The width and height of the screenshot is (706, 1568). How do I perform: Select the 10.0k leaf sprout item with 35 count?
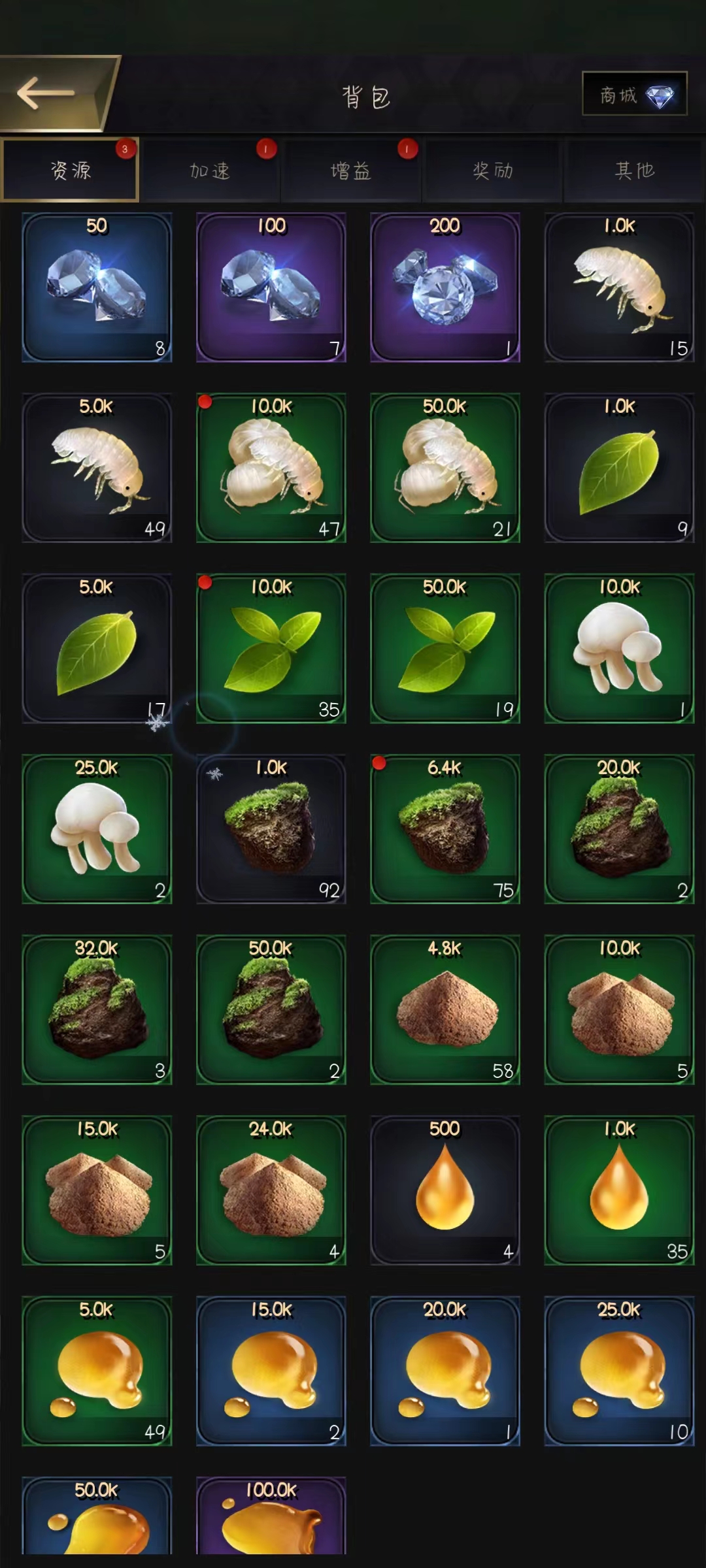(x=271, y=649)
